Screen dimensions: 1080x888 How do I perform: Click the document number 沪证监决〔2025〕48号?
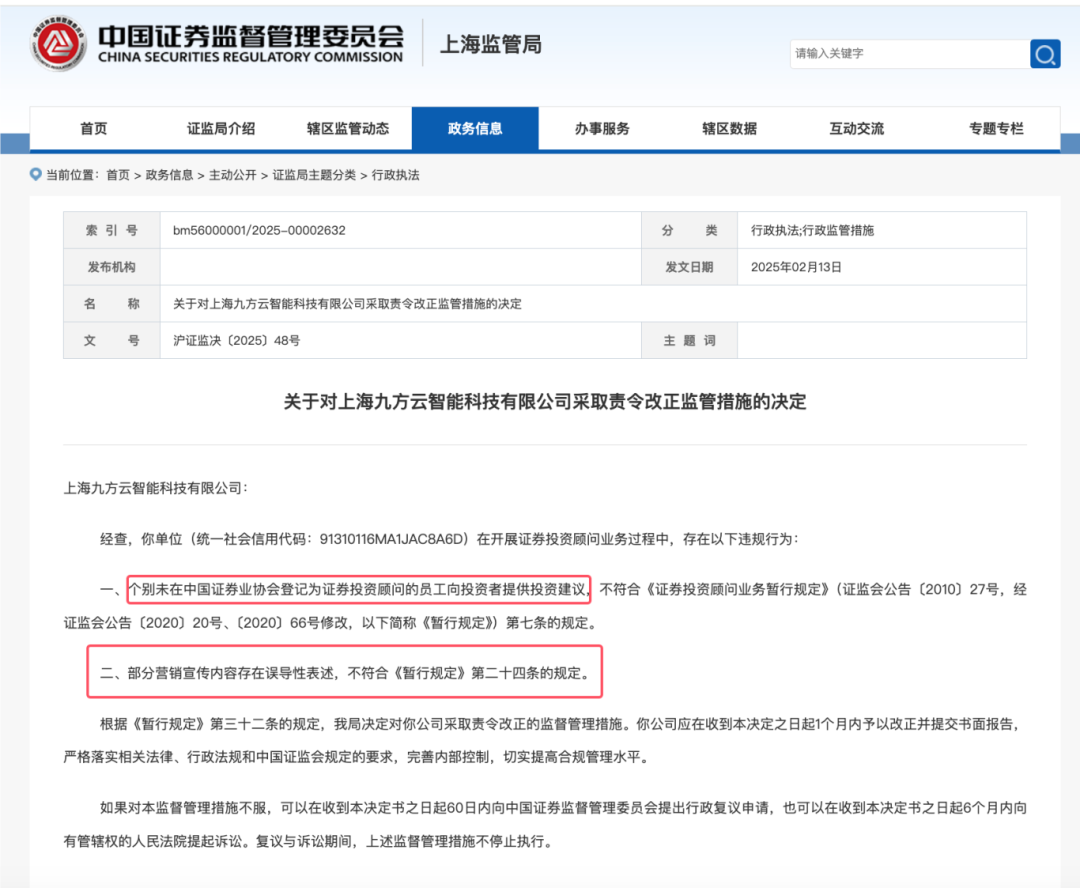click(236, 340)
